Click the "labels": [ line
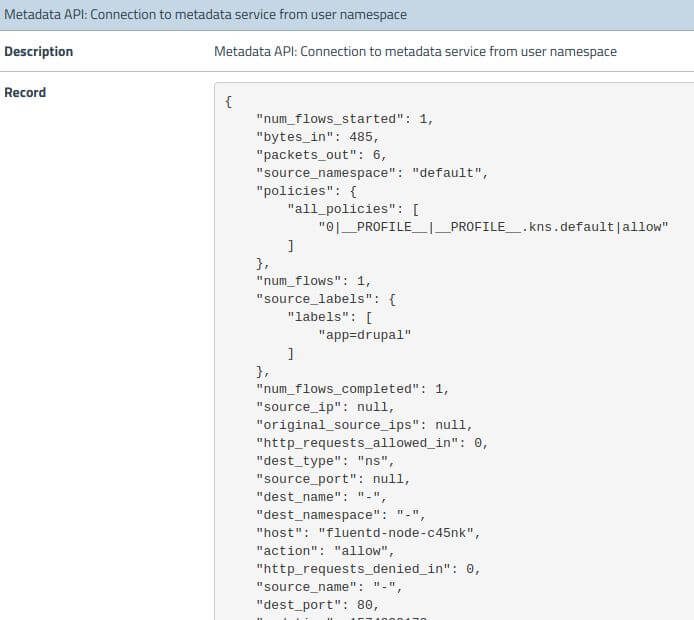This screenshot has width=694, height=620. [330, 317]
